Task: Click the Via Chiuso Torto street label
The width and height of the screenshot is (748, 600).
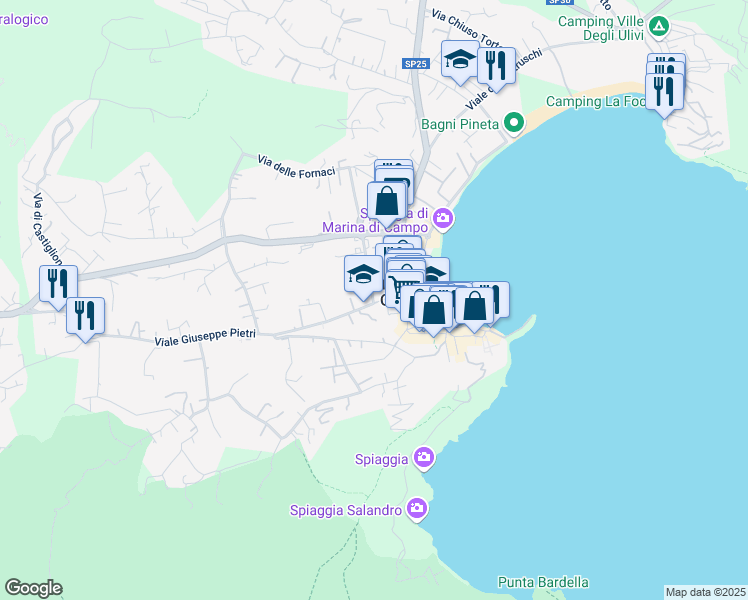Action: pos(465,28)
